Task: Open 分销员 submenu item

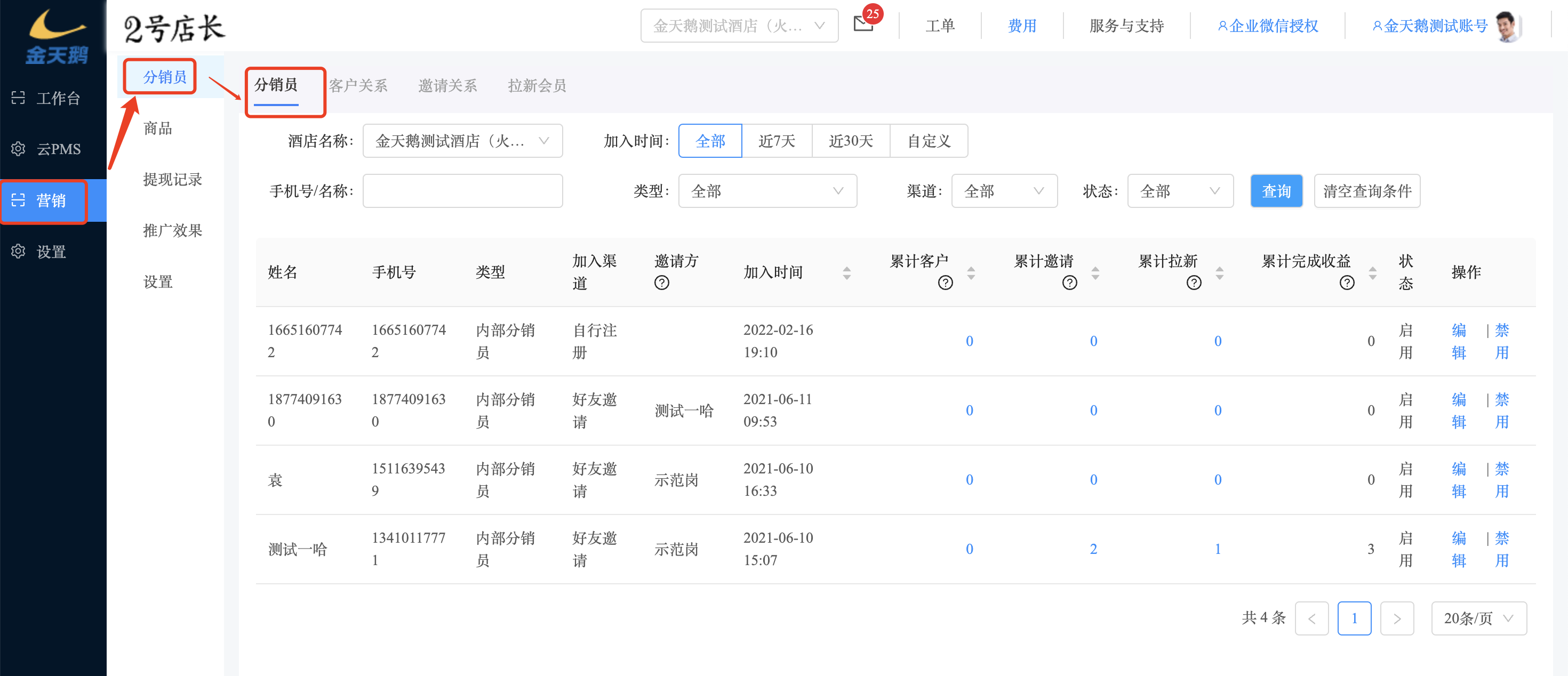Action: click(x=164, y=77)
